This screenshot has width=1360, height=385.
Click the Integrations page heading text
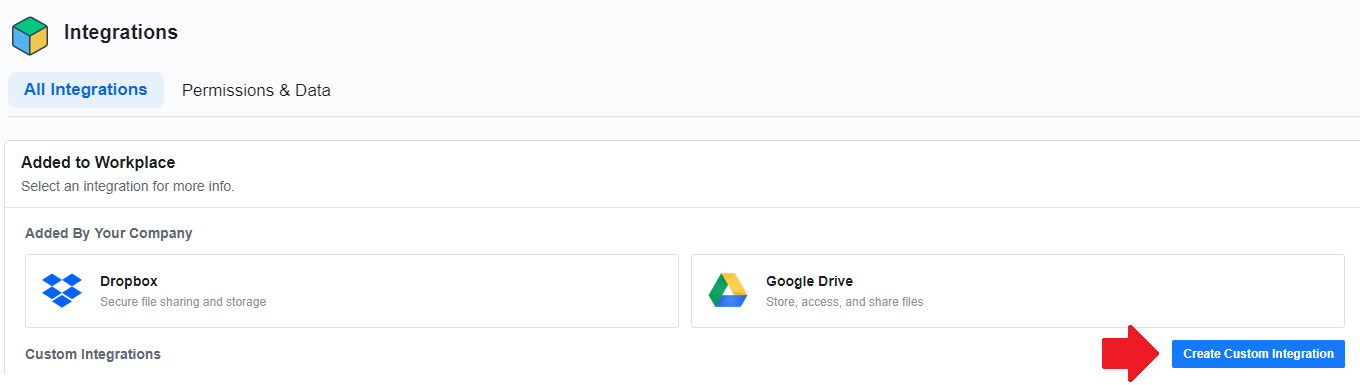pos(121,32)
